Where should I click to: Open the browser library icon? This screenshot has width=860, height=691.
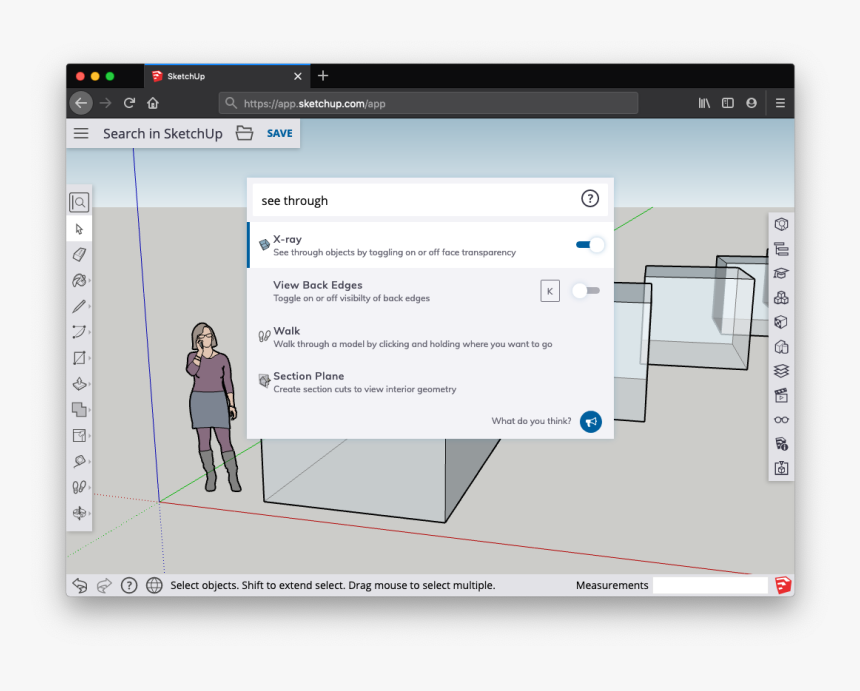[704, 103]
